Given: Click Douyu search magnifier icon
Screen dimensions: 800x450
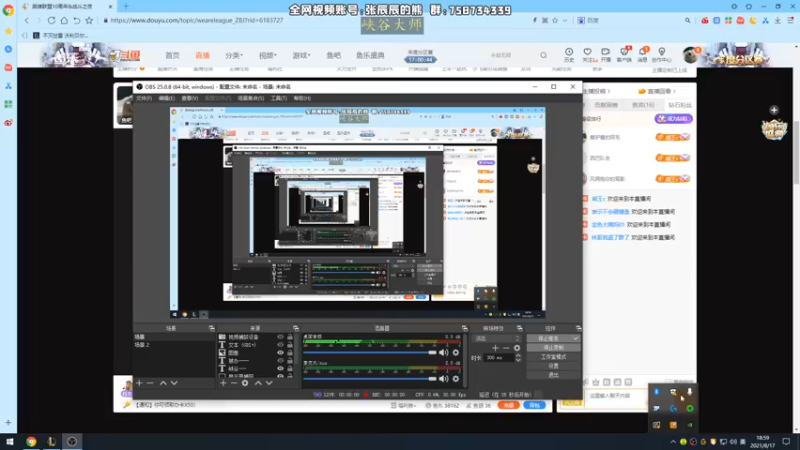Looking at the screenshot, I should [x=543, y=55].
